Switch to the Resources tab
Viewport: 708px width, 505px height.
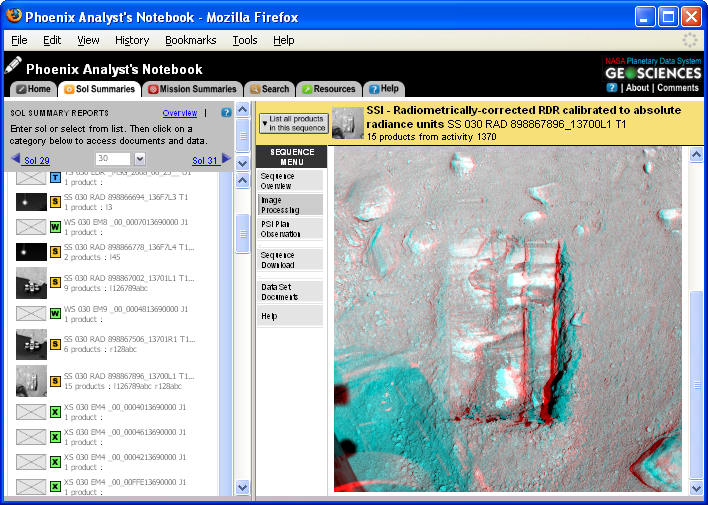(328, 89)
